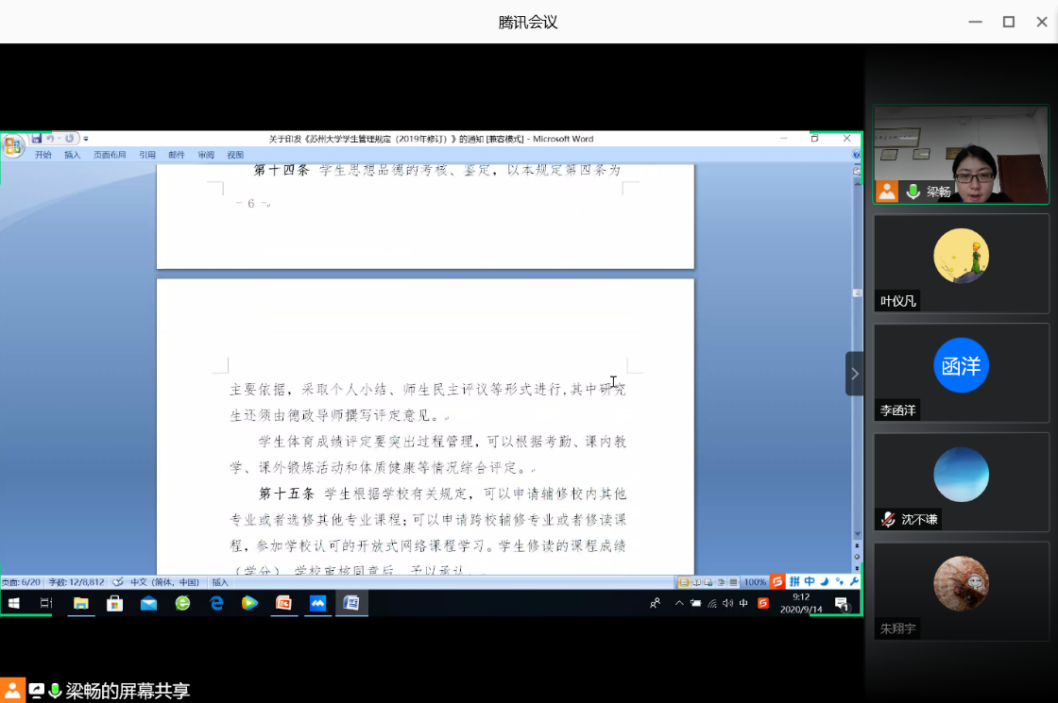Expand the Customize Quick Access Toolbar dropdown
This screenshot has width=1058, height=703.
86,138
